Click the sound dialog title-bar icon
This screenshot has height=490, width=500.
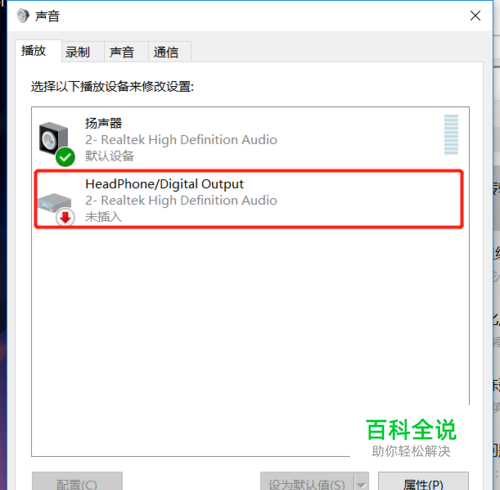point(23,16)
